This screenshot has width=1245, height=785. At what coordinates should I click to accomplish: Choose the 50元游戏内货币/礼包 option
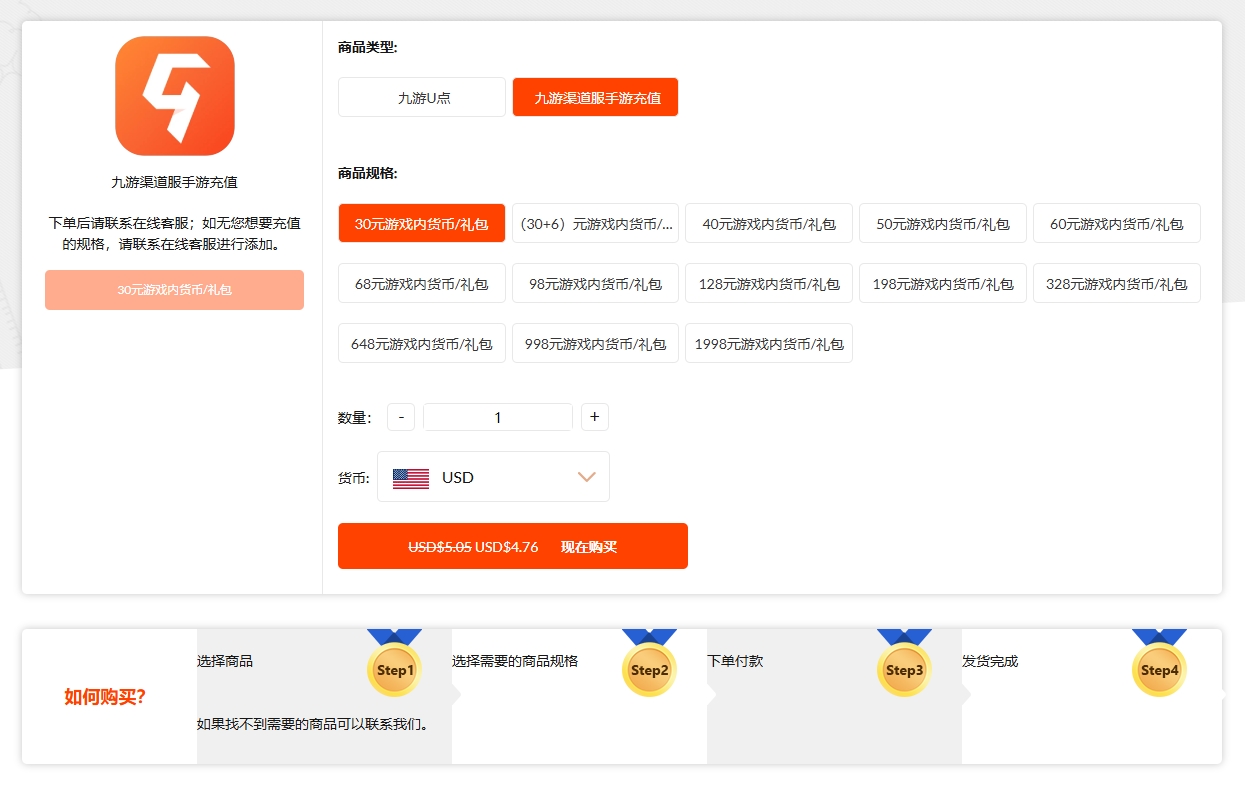click(943, 223)
